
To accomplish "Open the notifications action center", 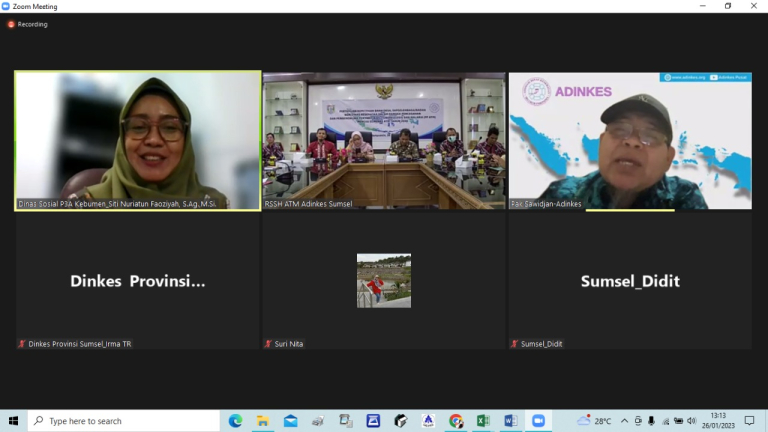I will [x=749, y=421].
